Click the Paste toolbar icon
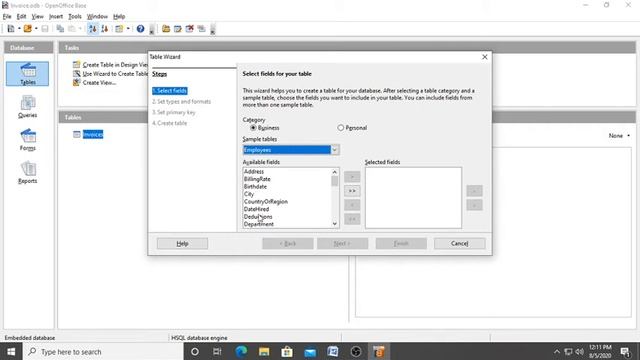 [x=72, y=29]
